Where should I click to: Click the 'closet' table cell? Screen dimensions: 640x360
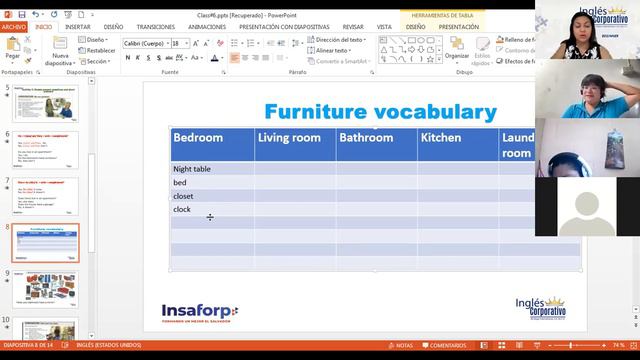pyautogui.click(x=212, y=196)
